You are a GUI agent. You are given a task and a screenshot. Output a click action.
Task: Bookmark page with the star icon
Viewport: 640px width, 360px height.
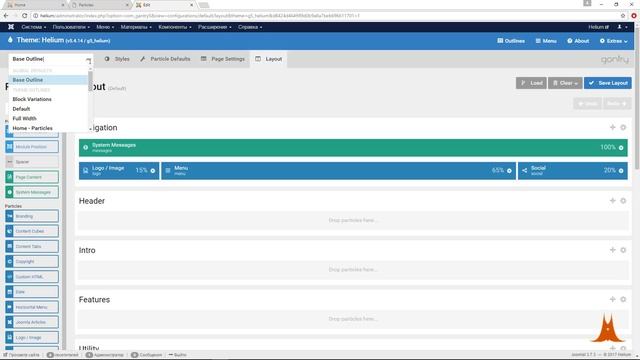click(x=623, y=16)
